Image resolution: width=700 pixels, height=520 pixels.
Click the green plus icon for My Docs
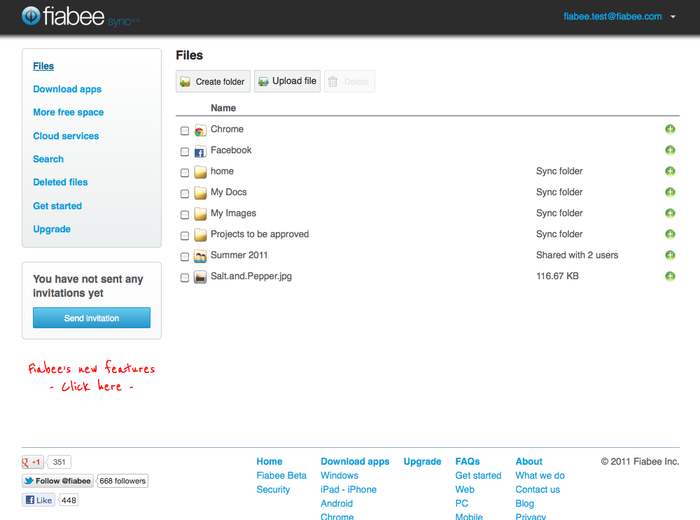670,193
